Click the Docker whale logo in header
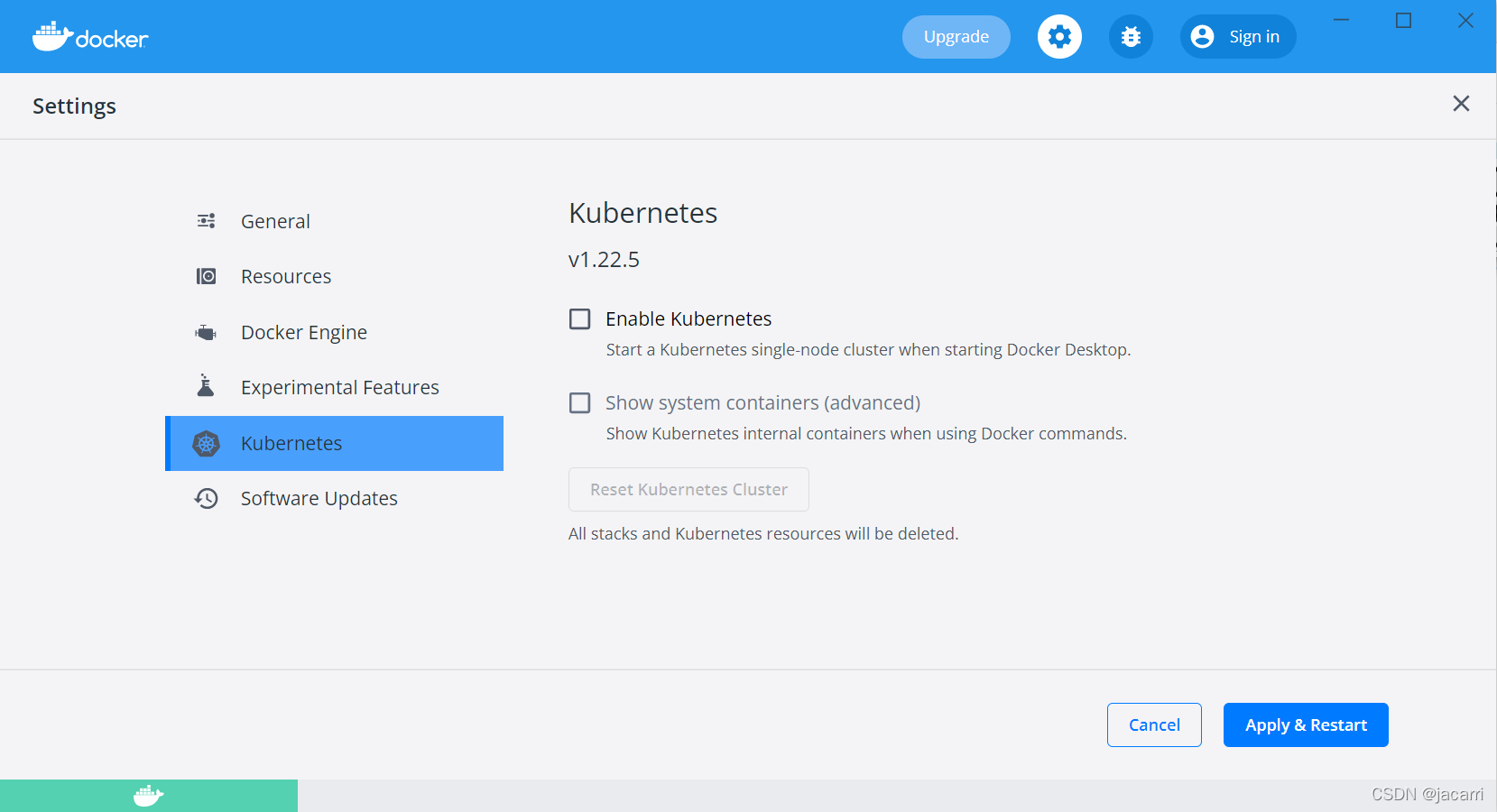1497x812 pixels. click(90, 37)
